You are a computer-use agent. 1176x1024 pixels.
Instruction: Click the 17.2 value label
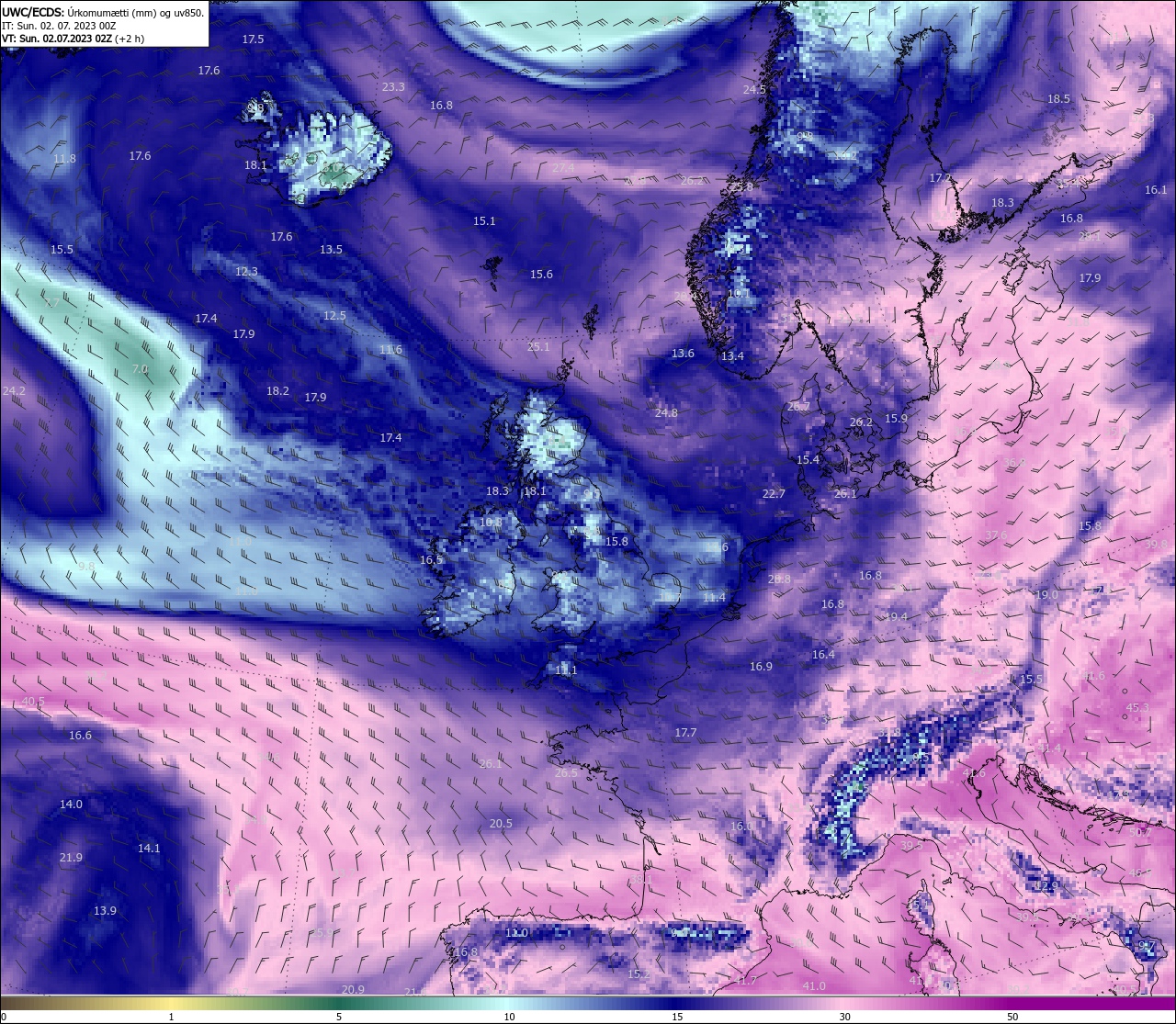click(940, 178)
